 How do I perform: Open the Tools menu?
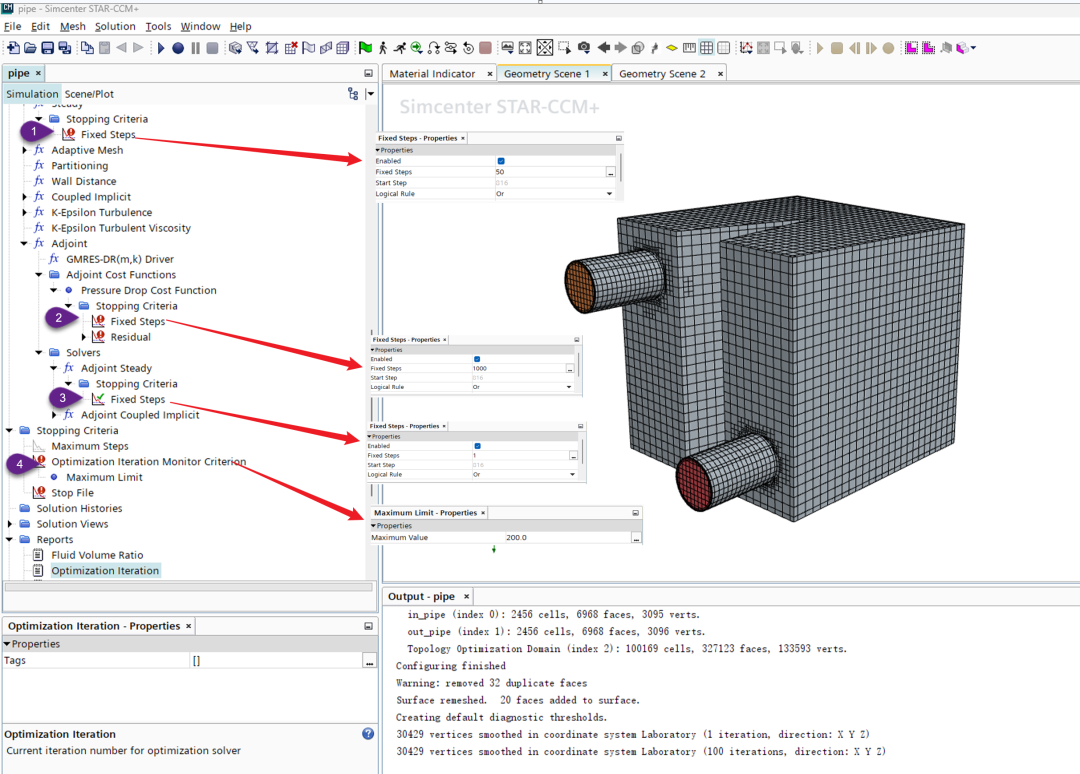158,26
